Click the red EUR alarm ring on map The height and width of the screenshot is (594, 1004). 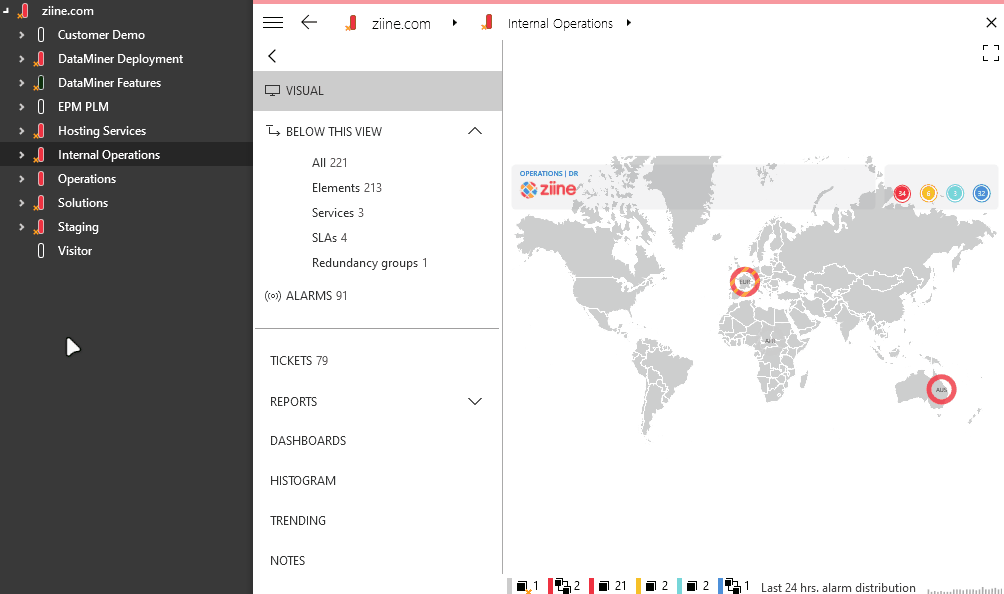[x=745, y=282]
